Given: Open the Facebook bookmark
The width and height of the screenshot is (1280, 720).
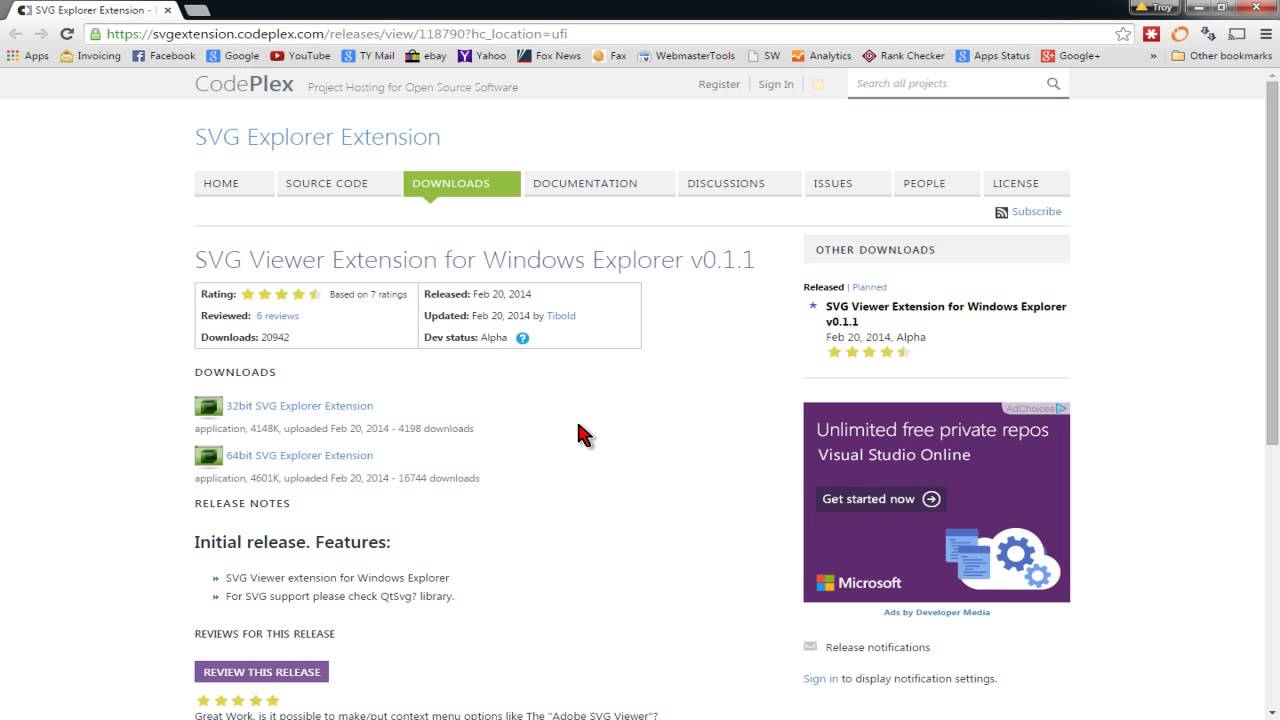Looking at the screenshot, I should pos(164,56).
